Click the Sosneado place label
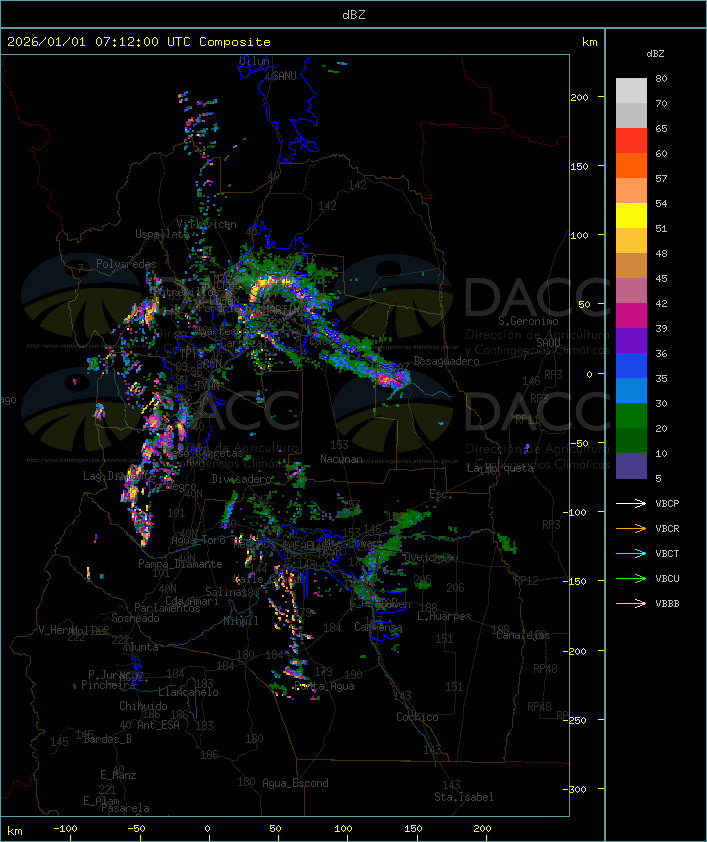 (135, 618)
